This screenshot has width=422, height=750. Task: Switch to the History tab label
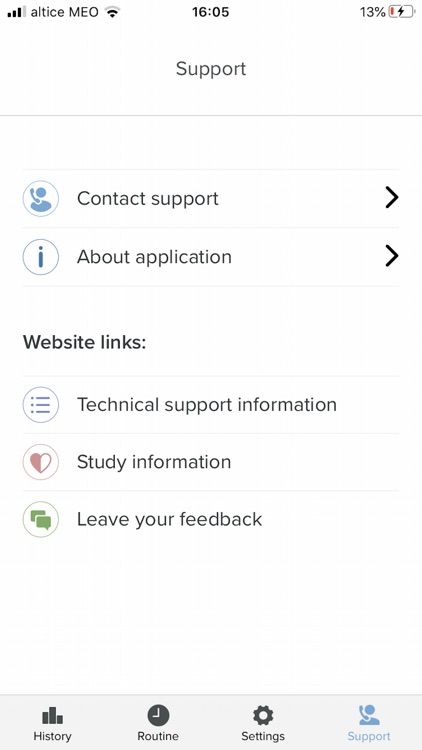[52, 736]
